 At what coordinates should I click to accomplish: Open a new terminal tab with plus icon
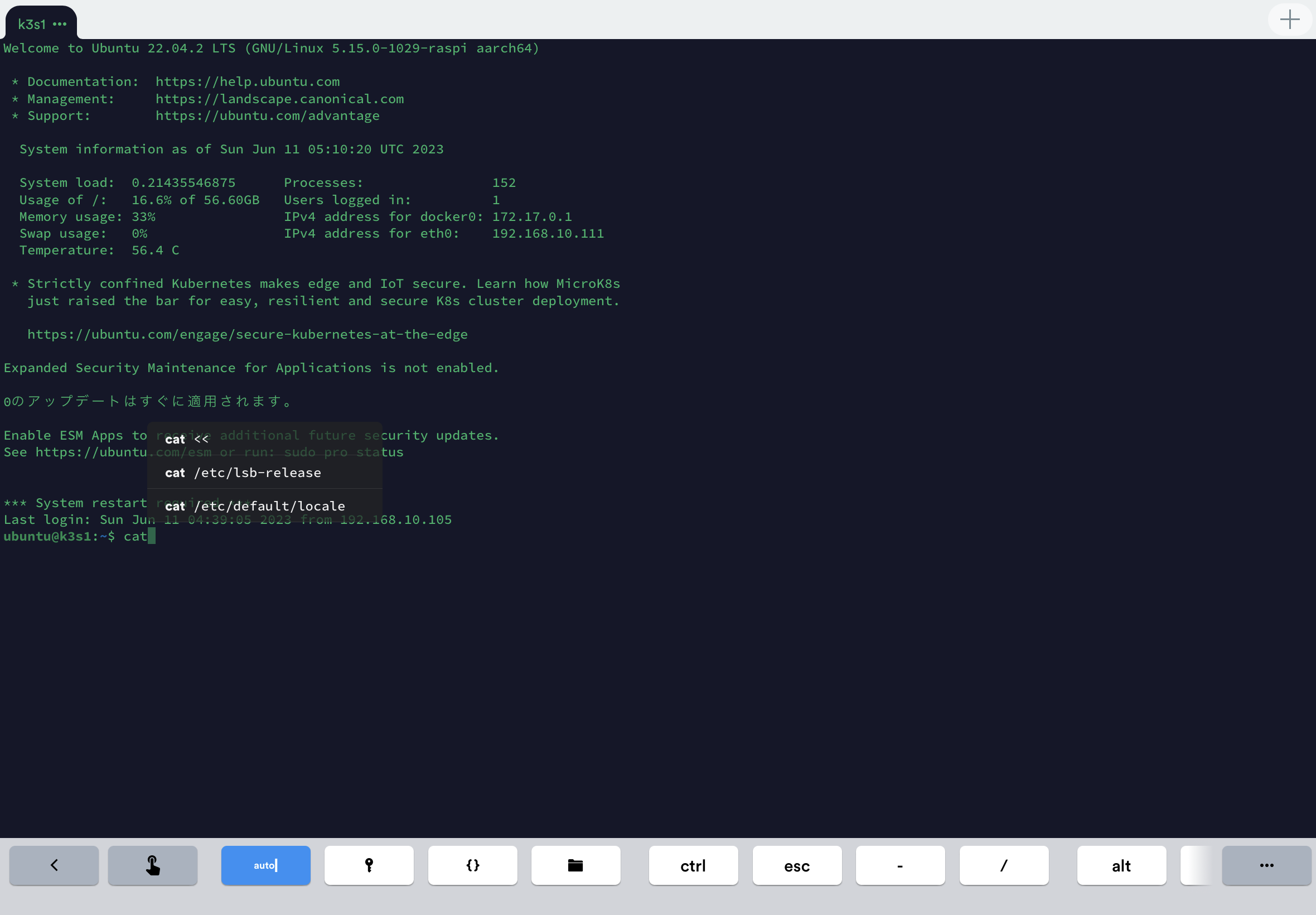coord(1290,19)
